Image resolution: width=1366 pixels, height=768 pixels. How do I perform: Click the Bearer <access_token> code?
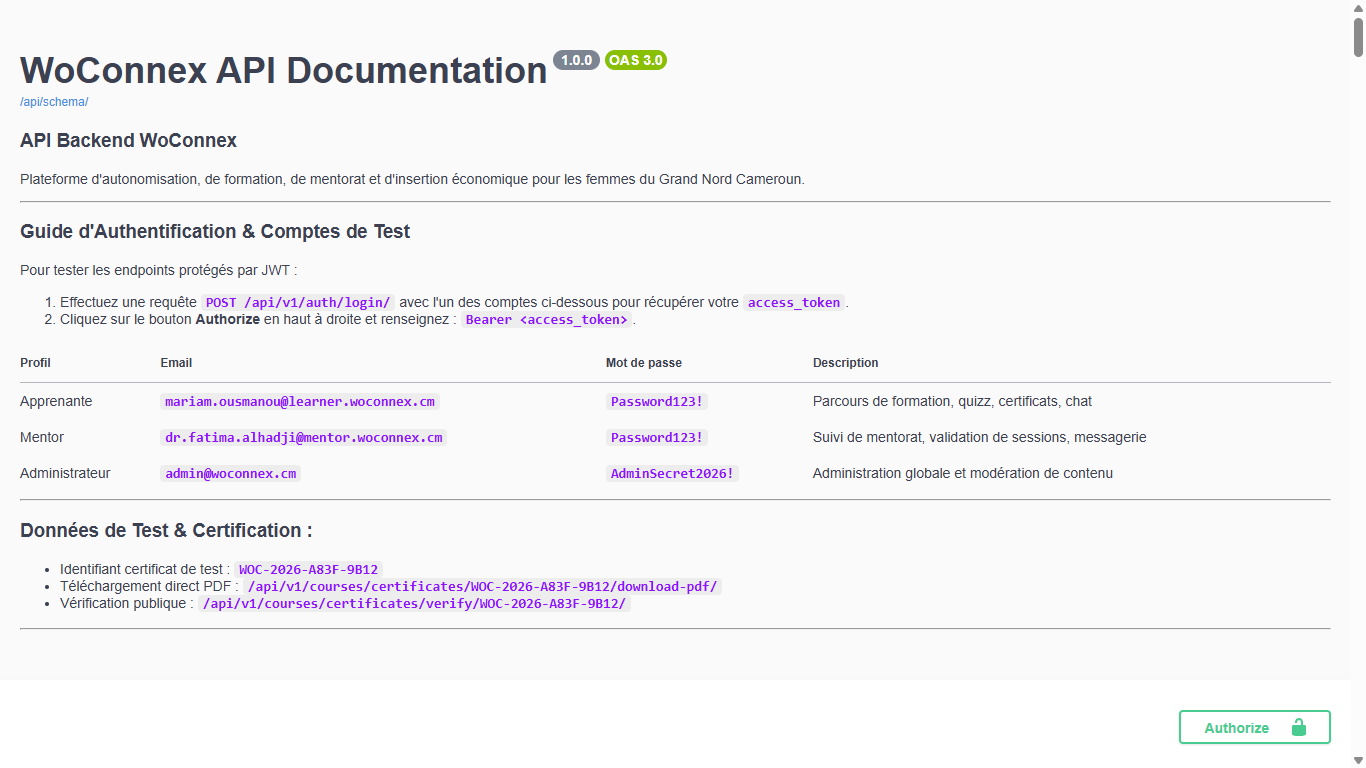coord(547,320)
